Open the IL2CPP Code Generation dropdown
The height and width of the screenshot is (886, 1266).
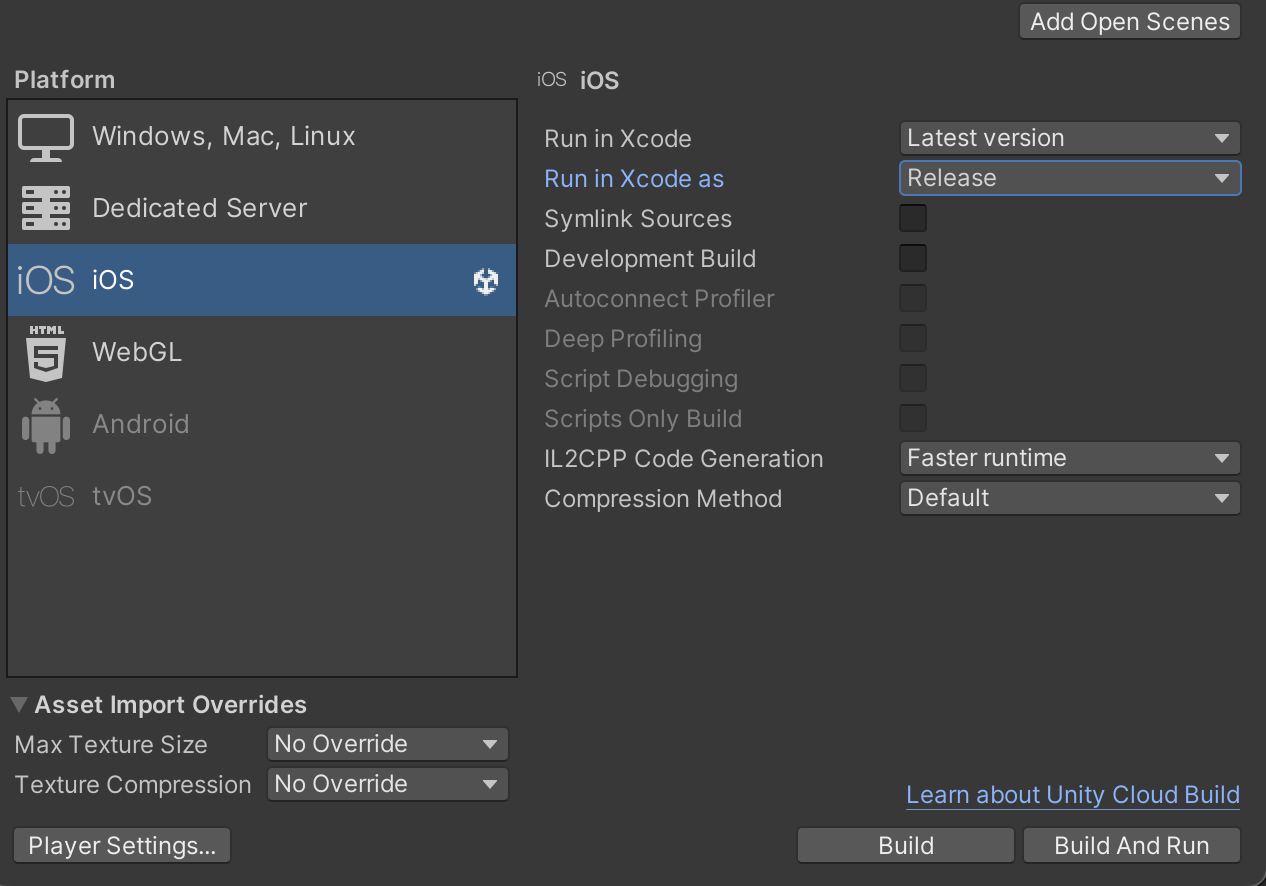pyautogui.click(x=1070, y=458)
